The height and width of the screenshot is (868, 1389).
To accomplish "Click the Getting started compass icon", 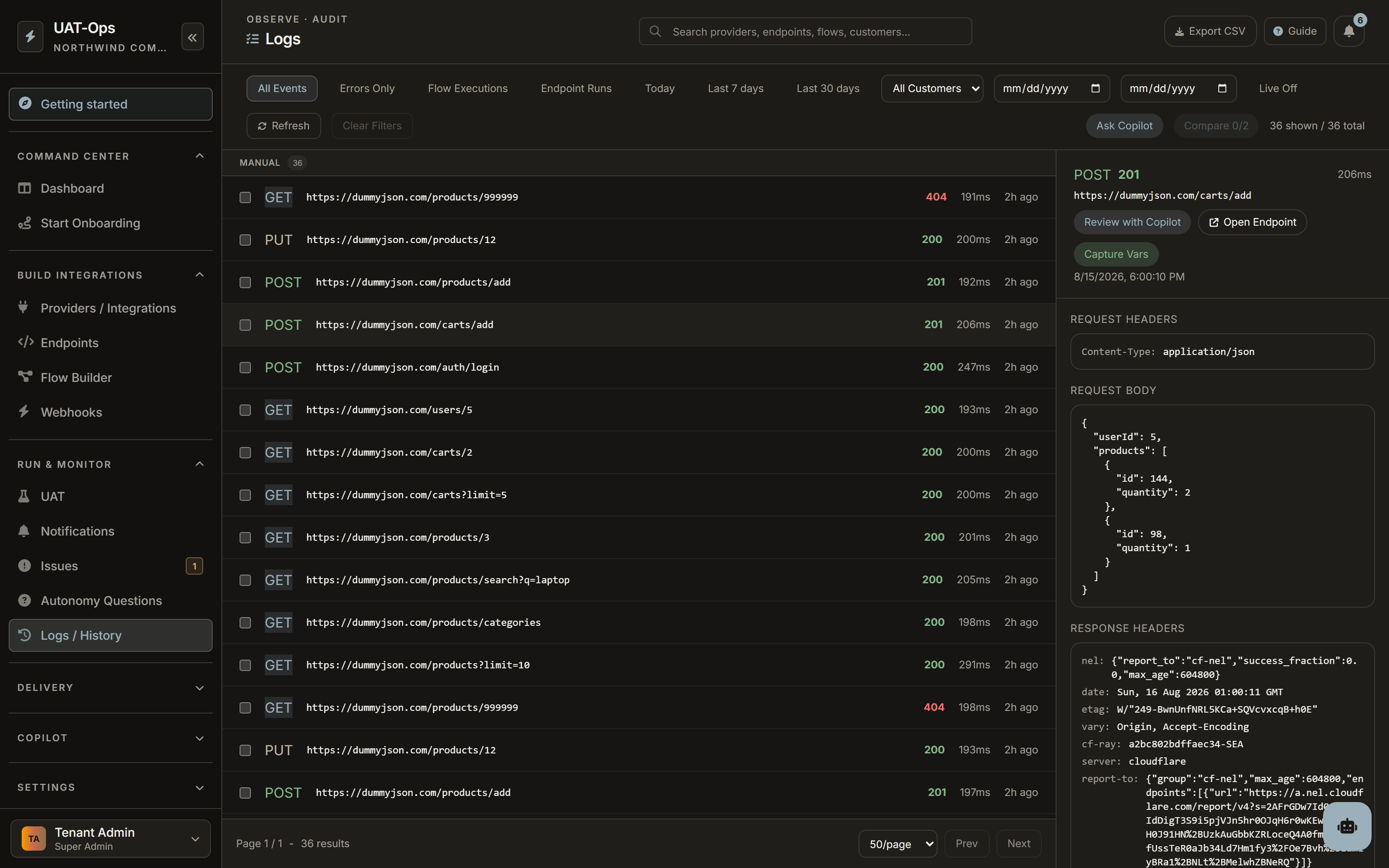I will coord(25,103).
